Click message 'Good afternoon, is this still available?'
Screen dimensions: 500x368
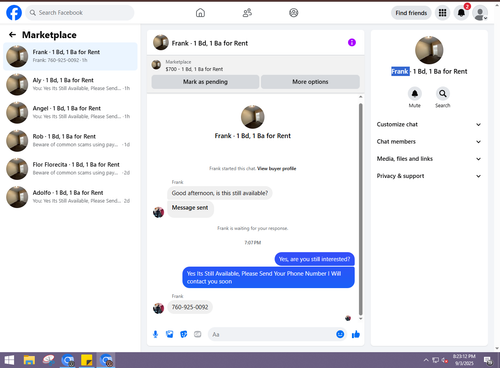(220, 193)
